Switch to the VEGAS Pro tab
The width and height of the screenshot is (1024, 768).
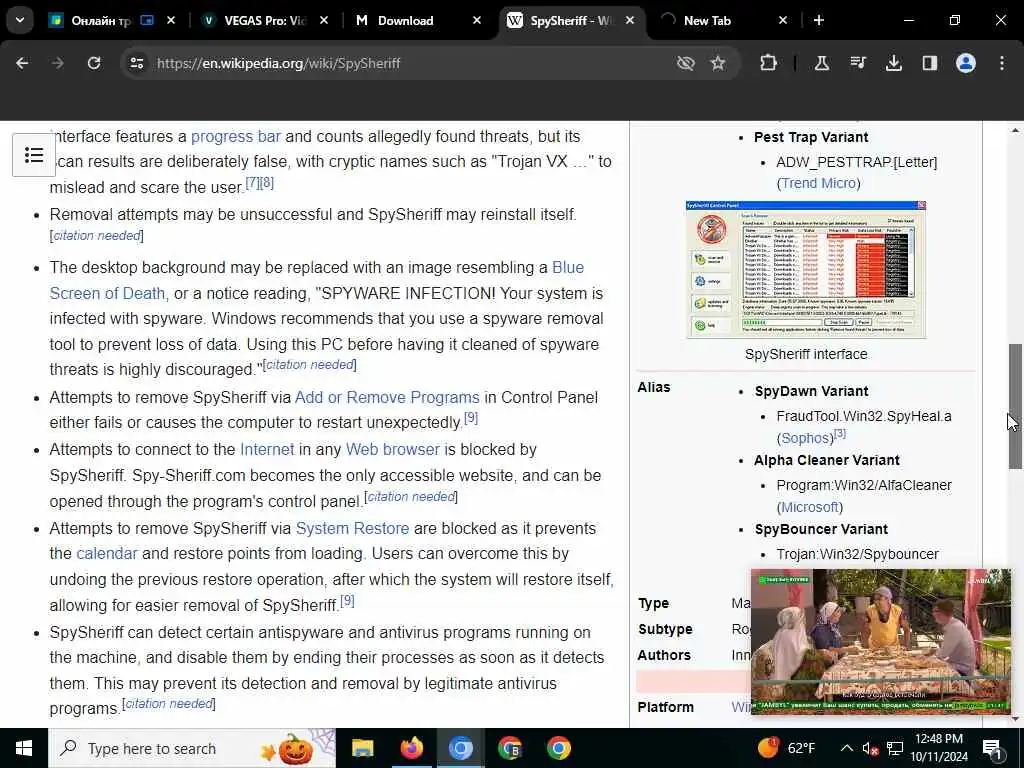tap(264, 21)
